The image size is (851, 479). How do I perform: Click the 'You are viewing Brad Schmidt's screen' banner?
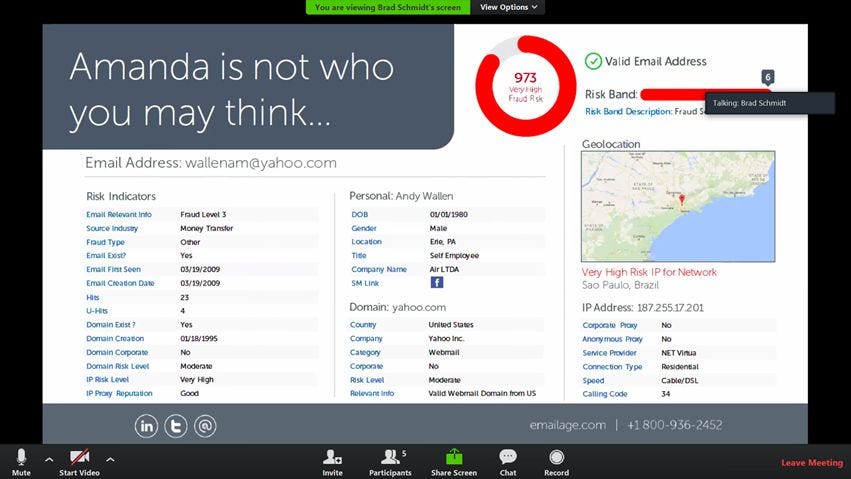click(x=388, y=7)
